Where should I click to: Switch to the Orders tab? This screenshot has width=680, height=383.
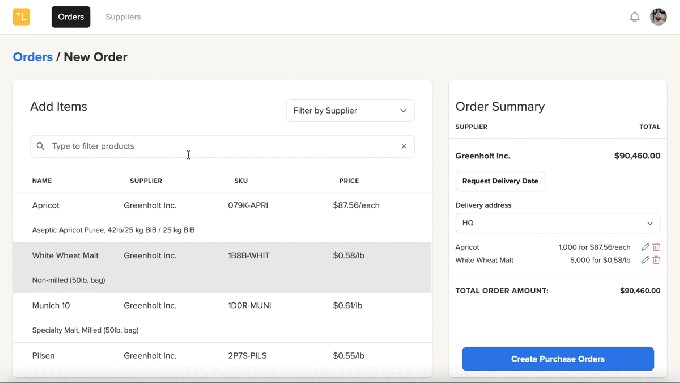(71, 17)
